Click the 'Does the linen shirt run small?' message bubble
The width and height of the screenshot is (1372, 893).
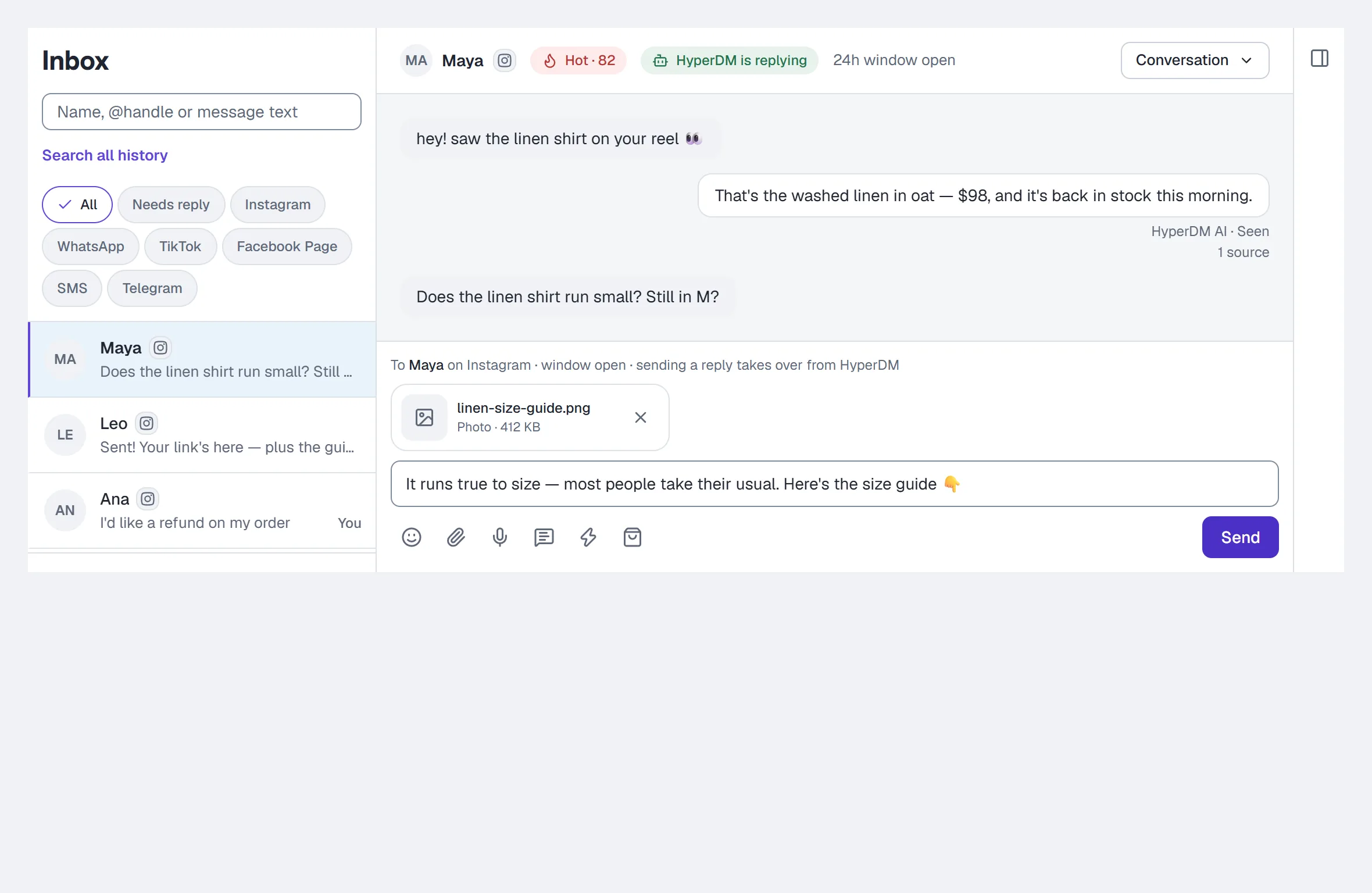click(x=567, y=297)
